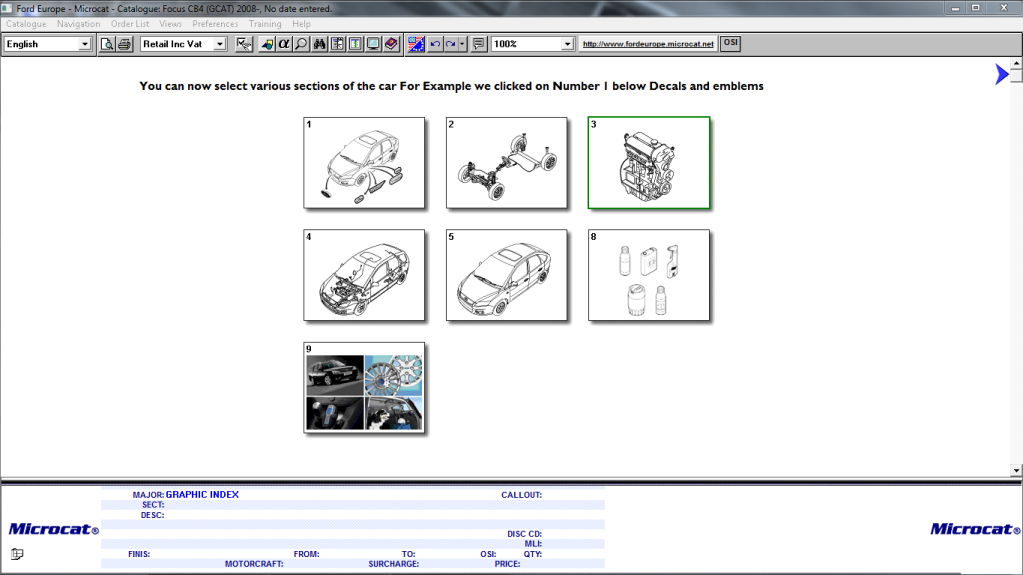Click the purple book toolbar icon

point(391,44)
